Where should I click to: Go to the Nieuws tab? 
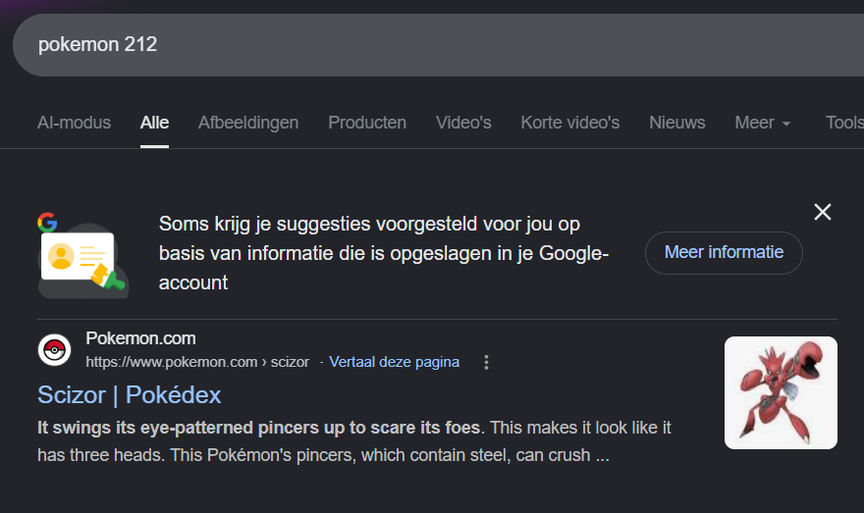(x=677, y=122)
